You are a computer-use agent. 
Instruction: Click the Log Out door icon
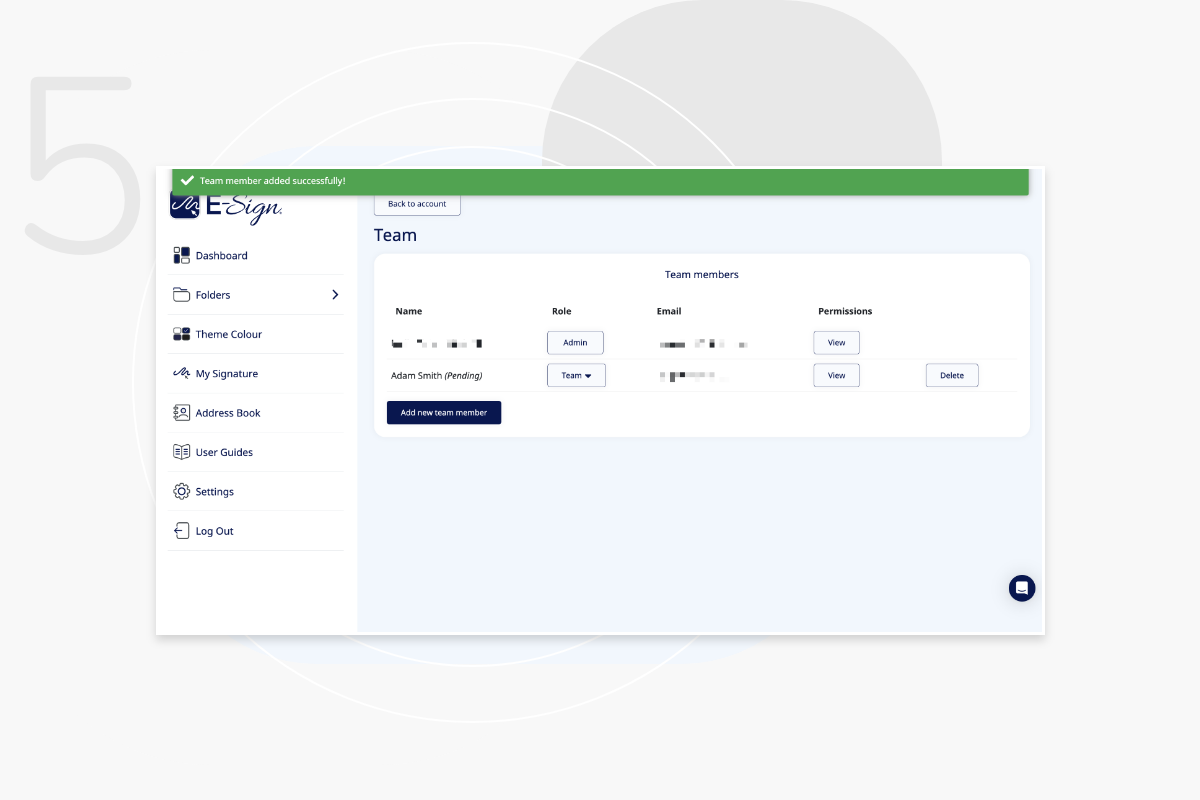[181, 531]
